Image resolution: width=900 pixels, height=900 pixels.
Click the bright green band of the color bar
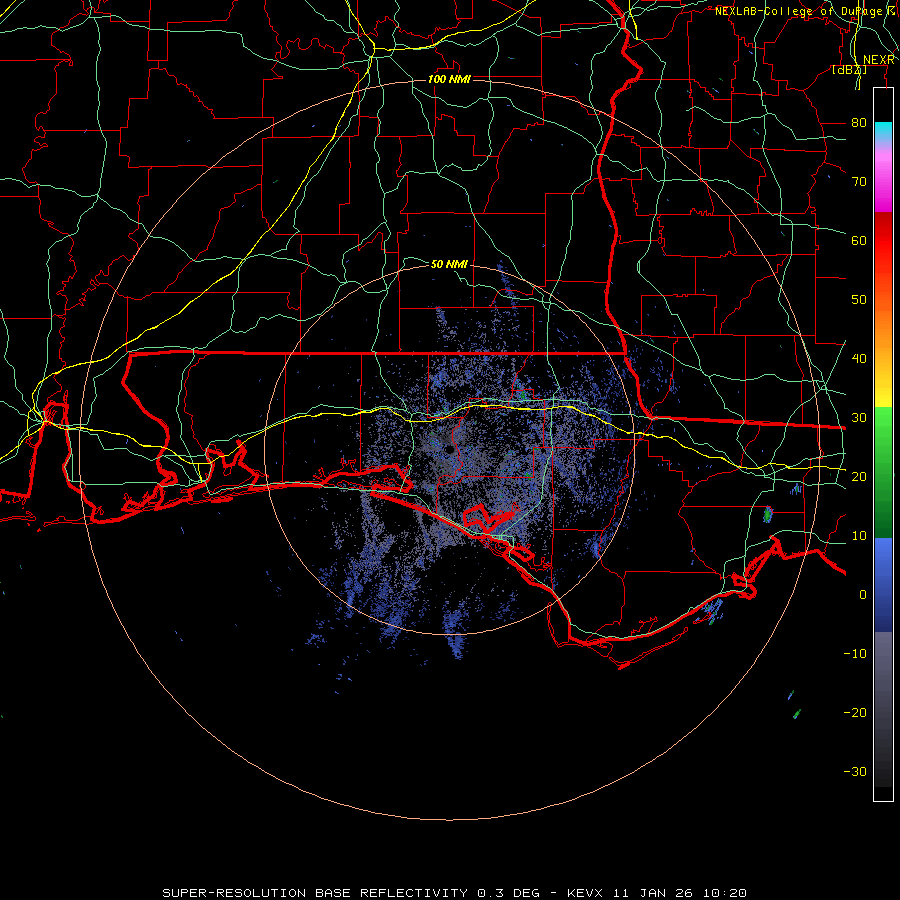coord(883,436)
